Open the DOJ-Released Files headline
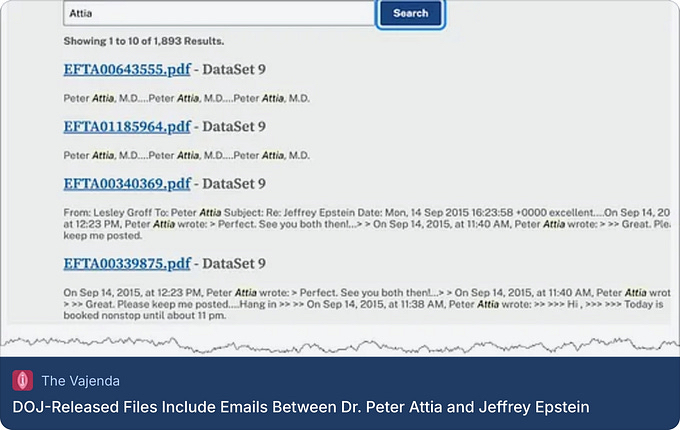This screenshot has width=680, height=430. 301,407
